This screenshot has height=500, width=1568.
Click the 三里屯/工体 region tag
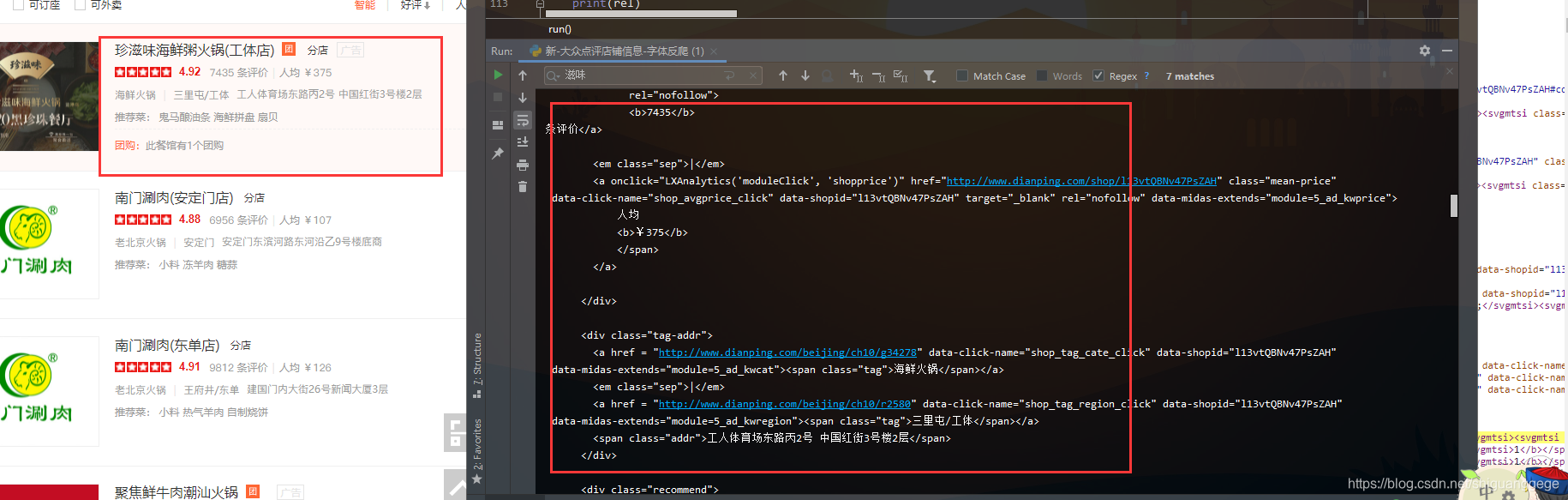point(201,95)
